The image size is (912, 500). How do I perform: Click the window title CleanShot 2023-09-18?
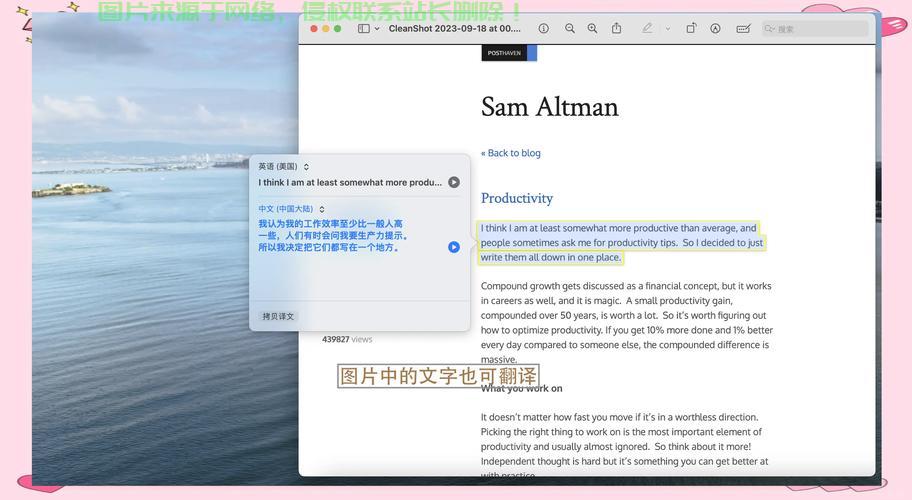(454, 28)
